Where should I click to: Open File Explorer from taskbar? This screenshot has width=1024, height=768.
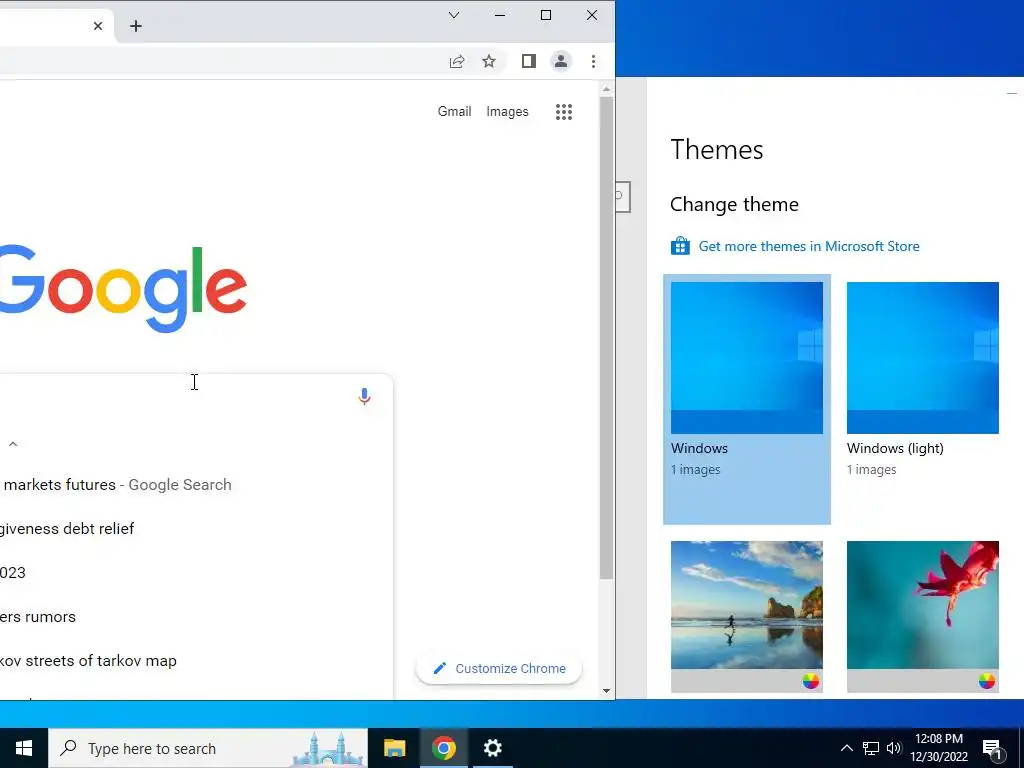(x=394, y=748)
